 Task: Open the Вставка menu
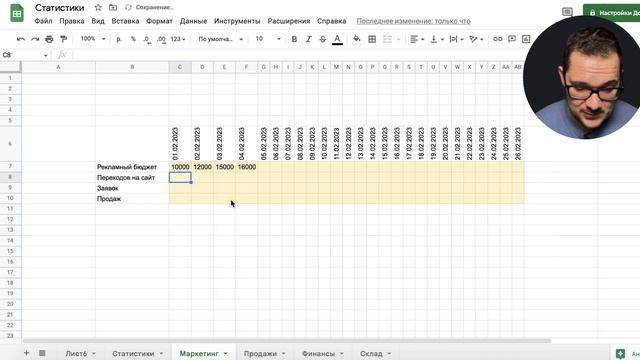[x=125, y=21]
